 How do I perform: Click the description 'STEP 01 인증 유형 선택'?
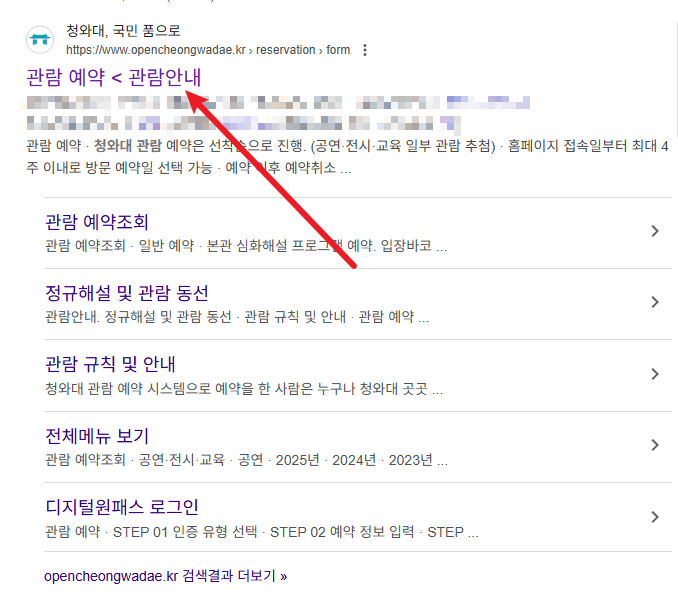coord(262,532)
